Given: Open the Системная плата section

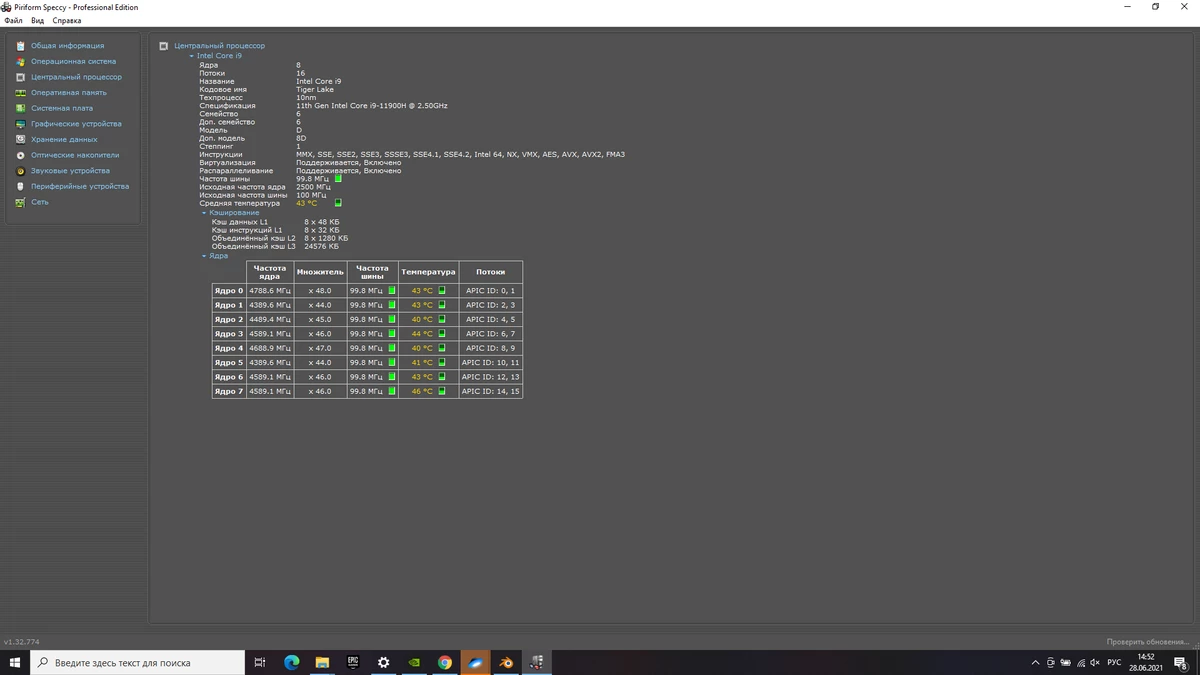Looking at the screenshot, I should 62,108.
